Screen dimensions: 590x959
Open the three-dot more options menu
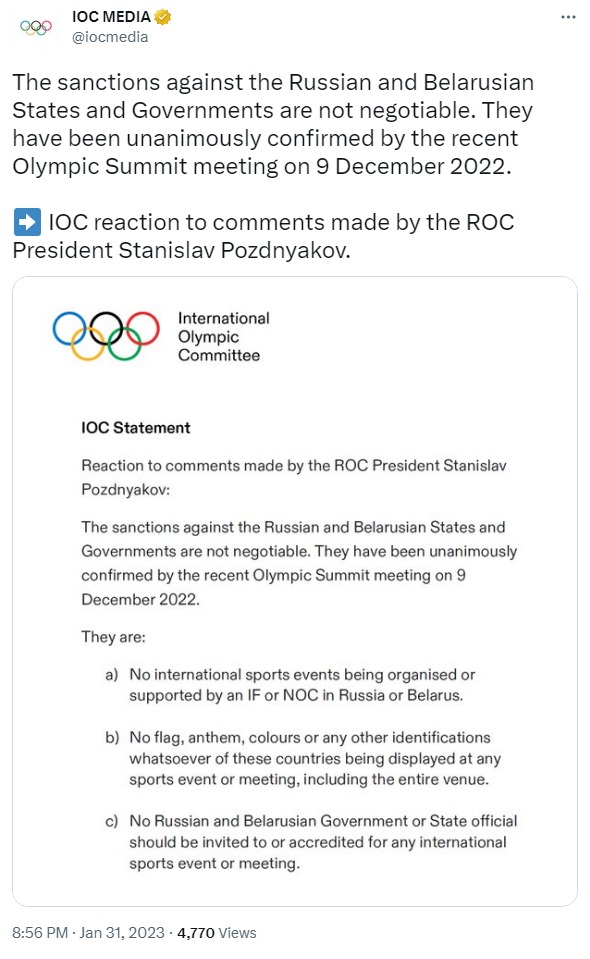pyautogui.click(x=568, y=17)
